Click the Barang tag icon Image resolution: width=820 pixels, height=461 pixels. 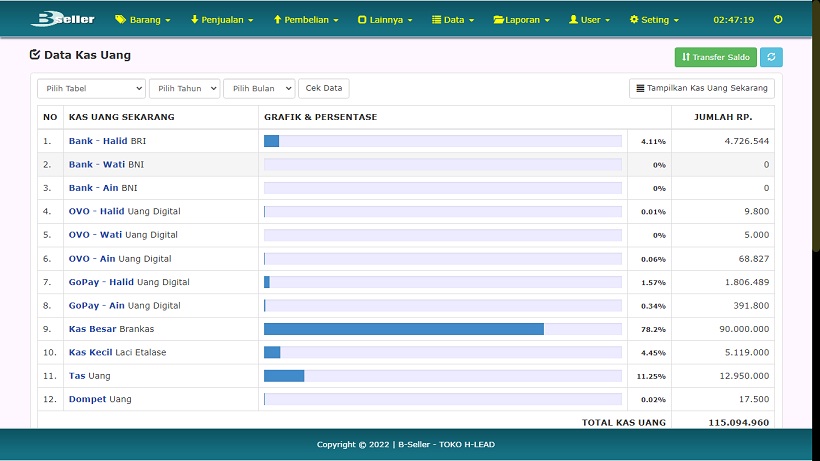pyautogui.click(x=121, y=19)
